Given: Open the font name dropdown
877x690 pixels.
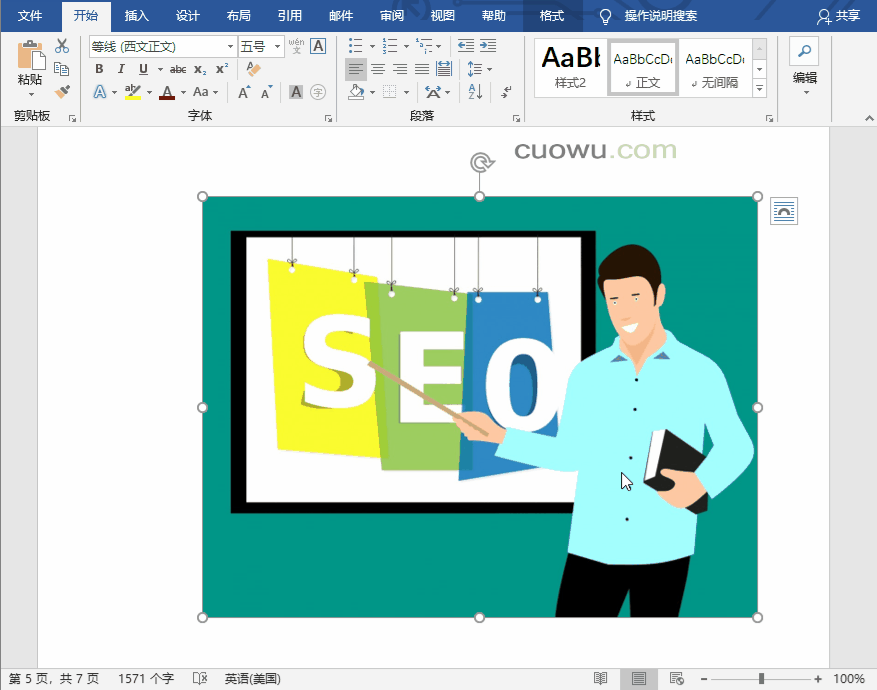Looking at the screenshot, I should pos(231,47).
